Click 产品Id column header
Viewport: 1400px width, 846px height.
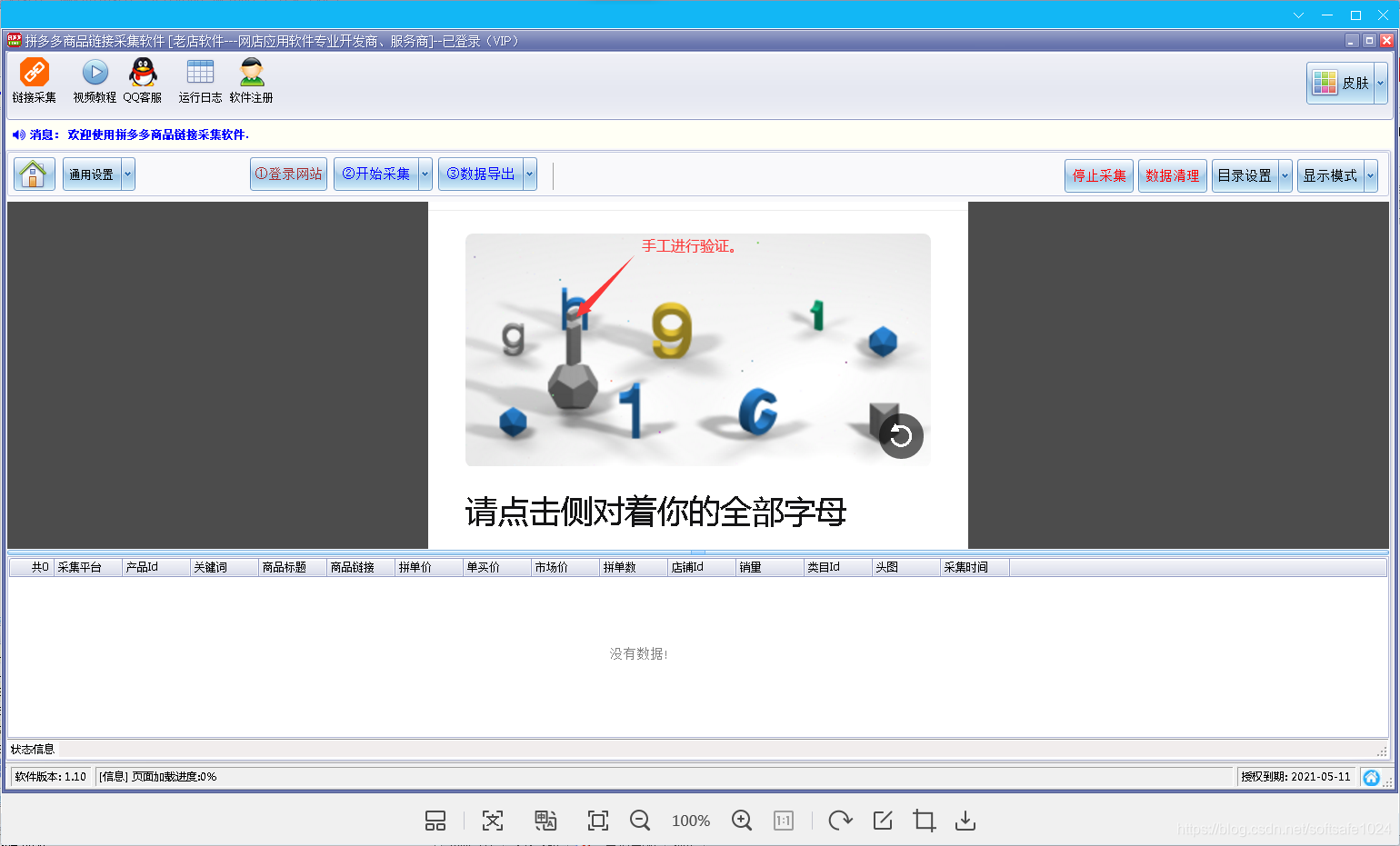(156, 567)
